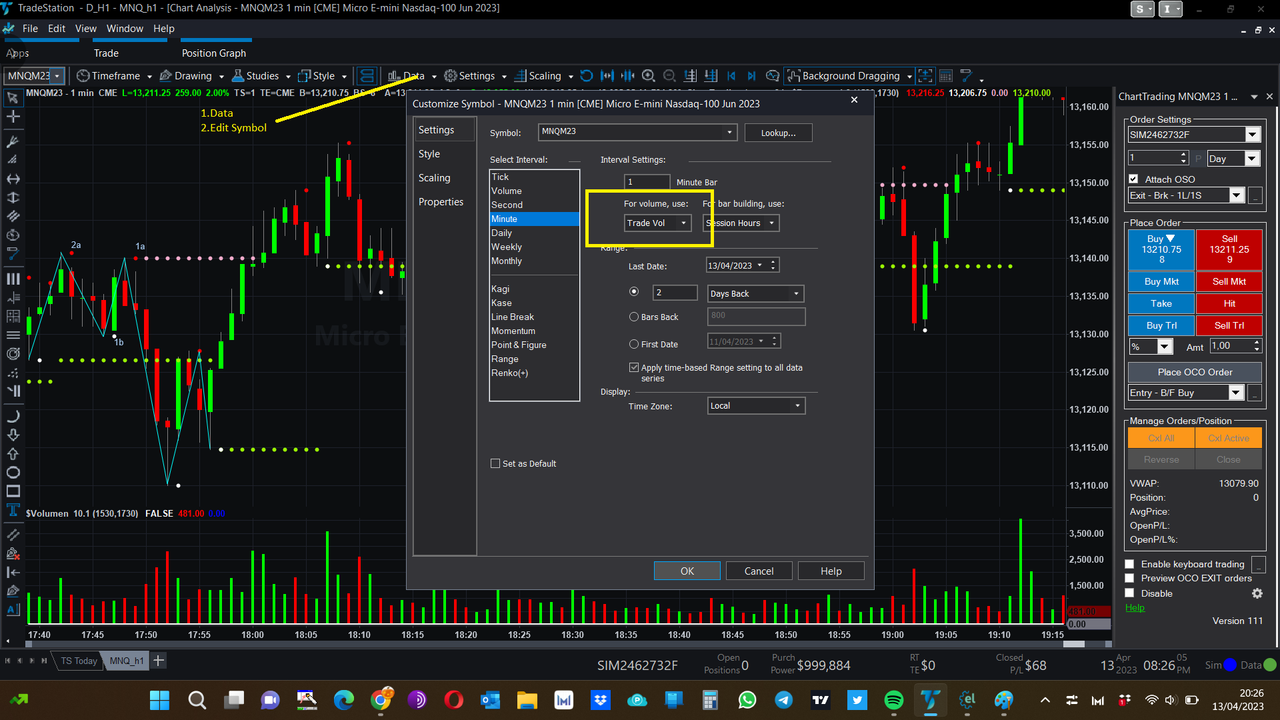Click the green Help link in ChartTrading
The width and height of the screenshot is (1280, 720).
tap(1135, 607)
